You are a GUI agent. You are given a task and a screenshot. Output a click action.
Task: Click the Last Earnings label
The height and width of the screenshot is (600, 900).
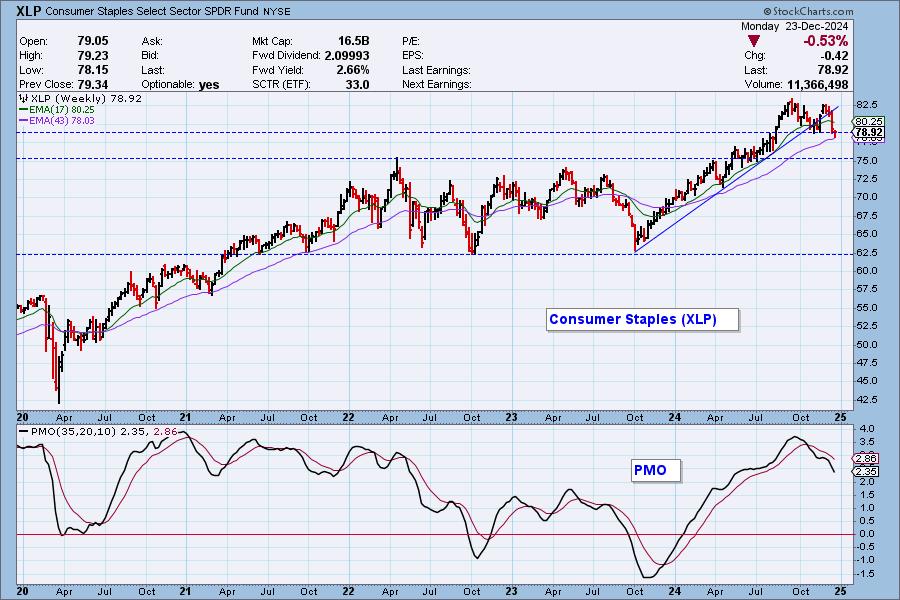click(436, 70)
